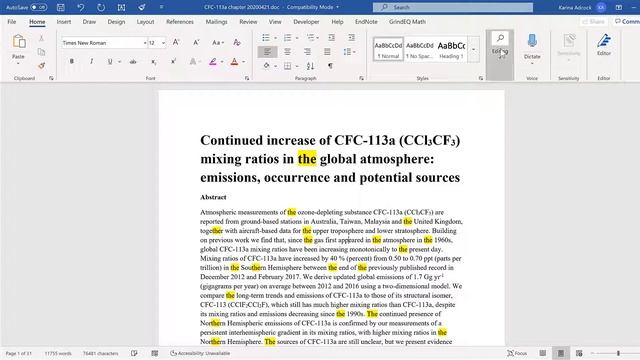The width and height of the screenshot is (640, 360).
Task: Clear all formatting
Action: [x=237, y=42]
